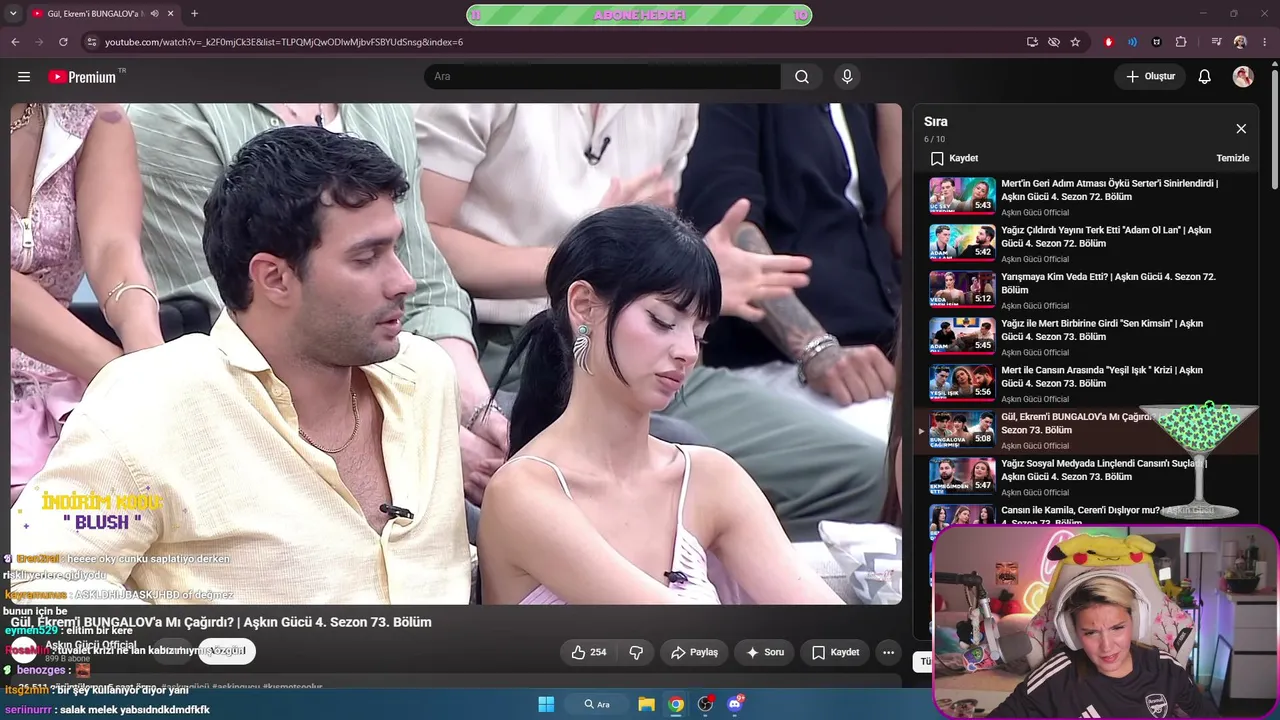
Task: Play 'Yağız ile Mert Birbirine Girdi' queue video
Action: point(1102,330)
